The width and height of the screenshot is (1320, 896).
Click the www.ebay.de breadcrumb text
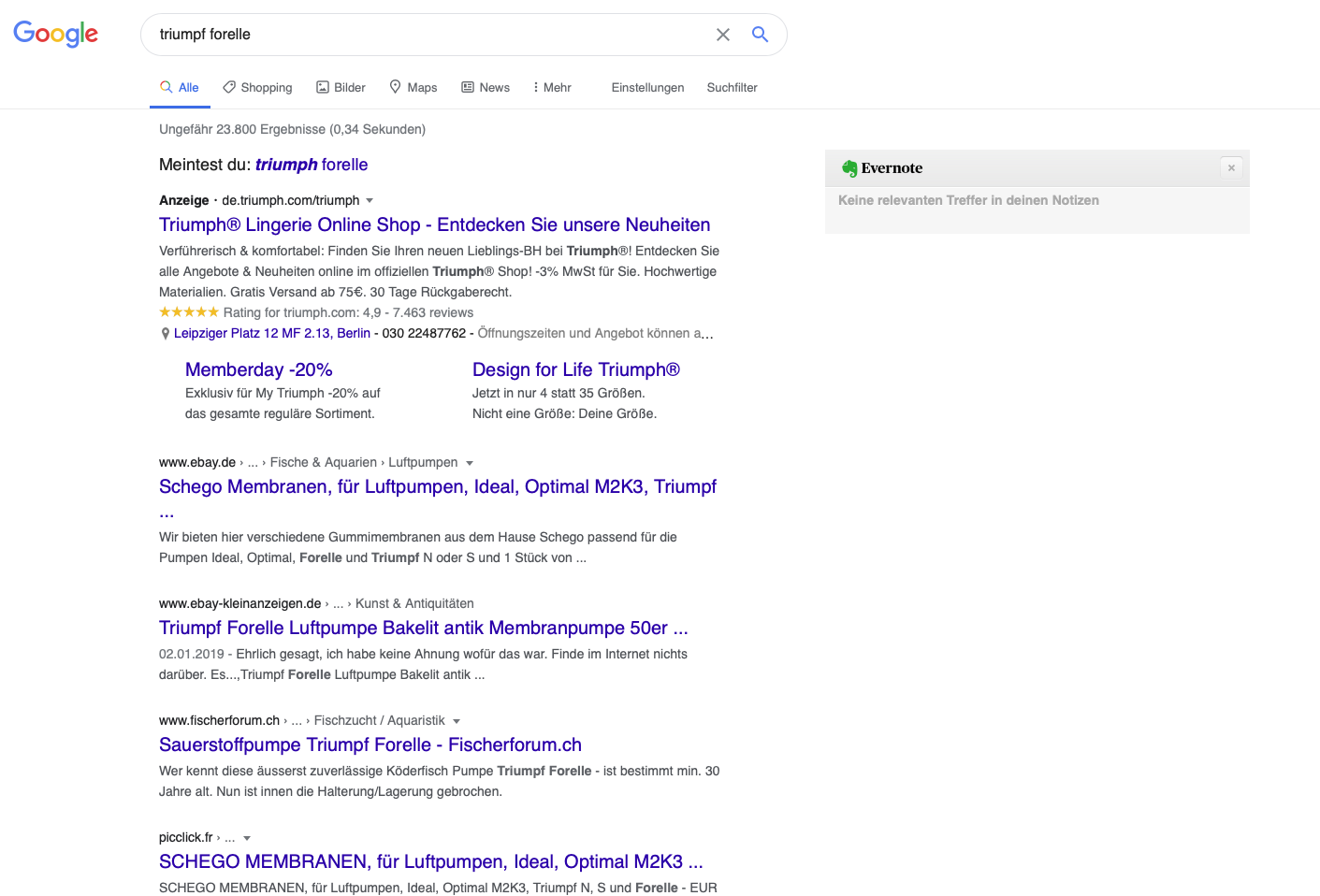click(x=197, y=462)
